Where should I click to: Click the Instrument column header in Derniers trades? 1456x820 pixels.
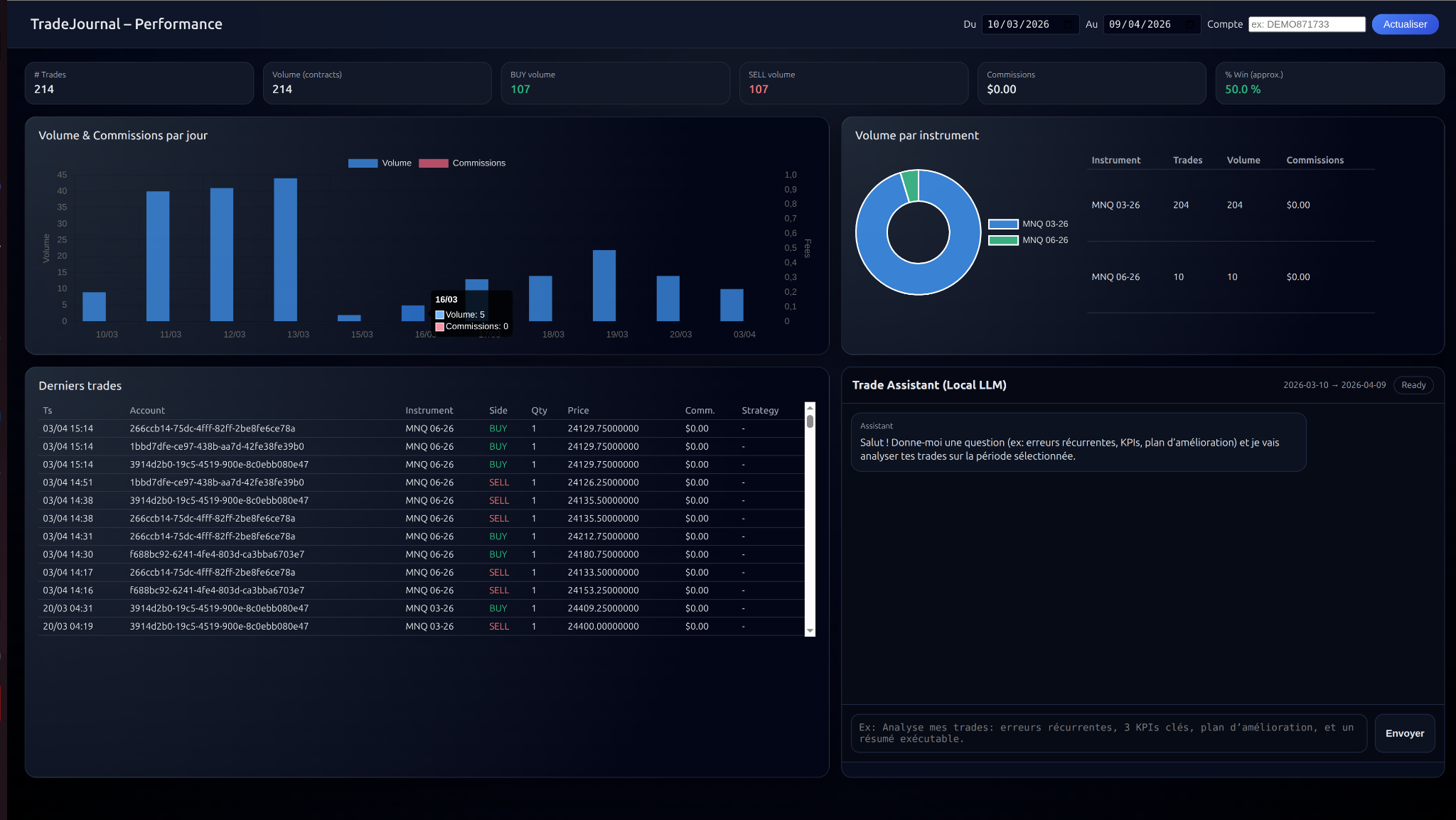[x=429, y=411]
